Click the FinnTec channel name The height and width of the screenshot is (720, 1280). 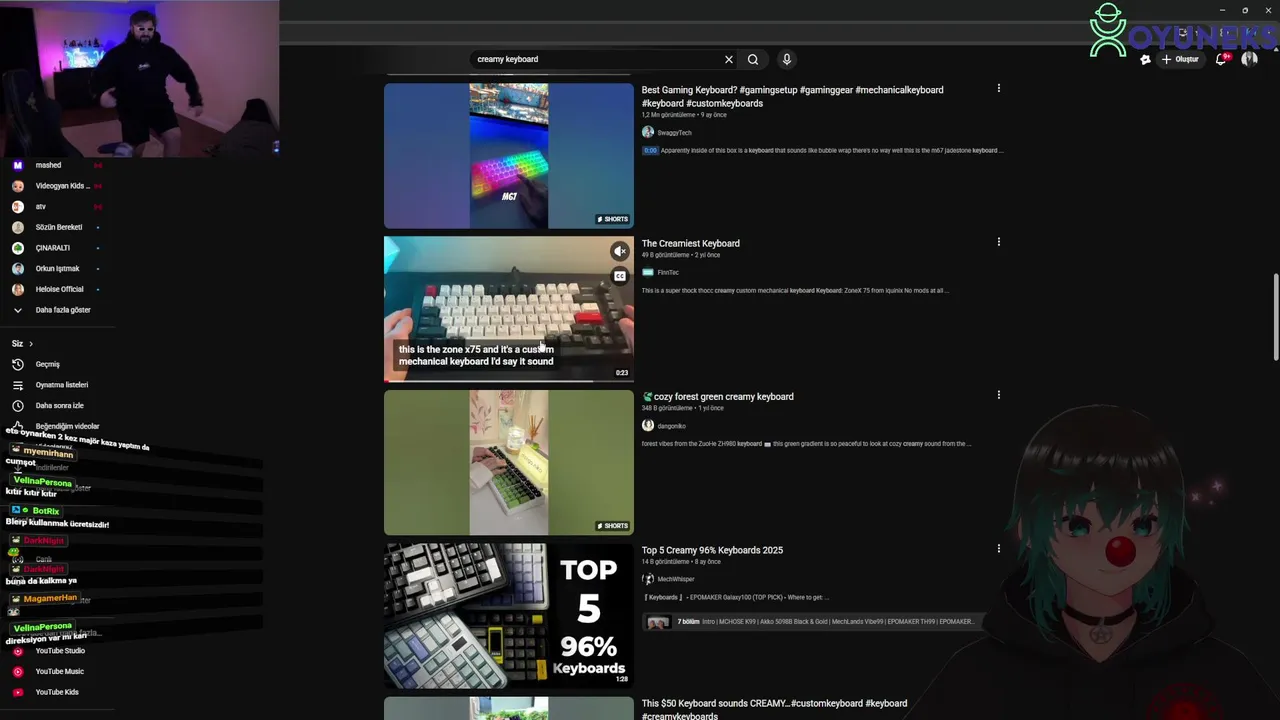click(668, 272)
